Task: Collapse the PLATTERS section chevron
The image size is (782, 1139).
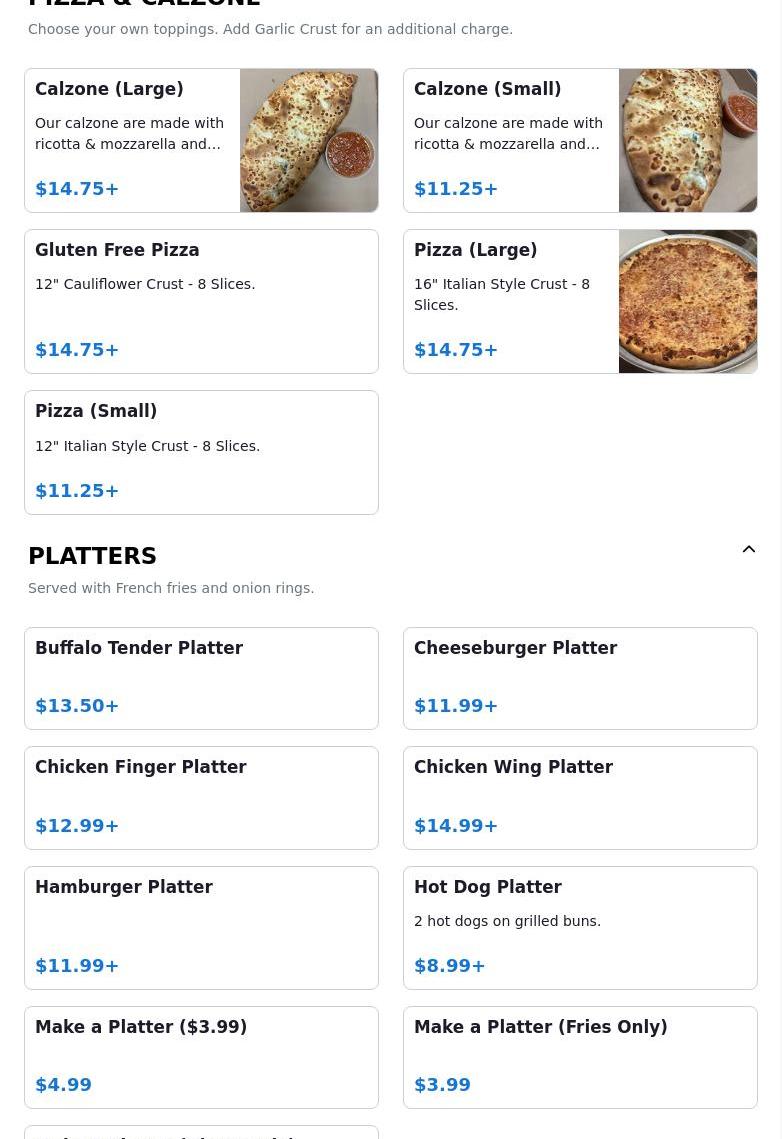Action: pos(749,549)
